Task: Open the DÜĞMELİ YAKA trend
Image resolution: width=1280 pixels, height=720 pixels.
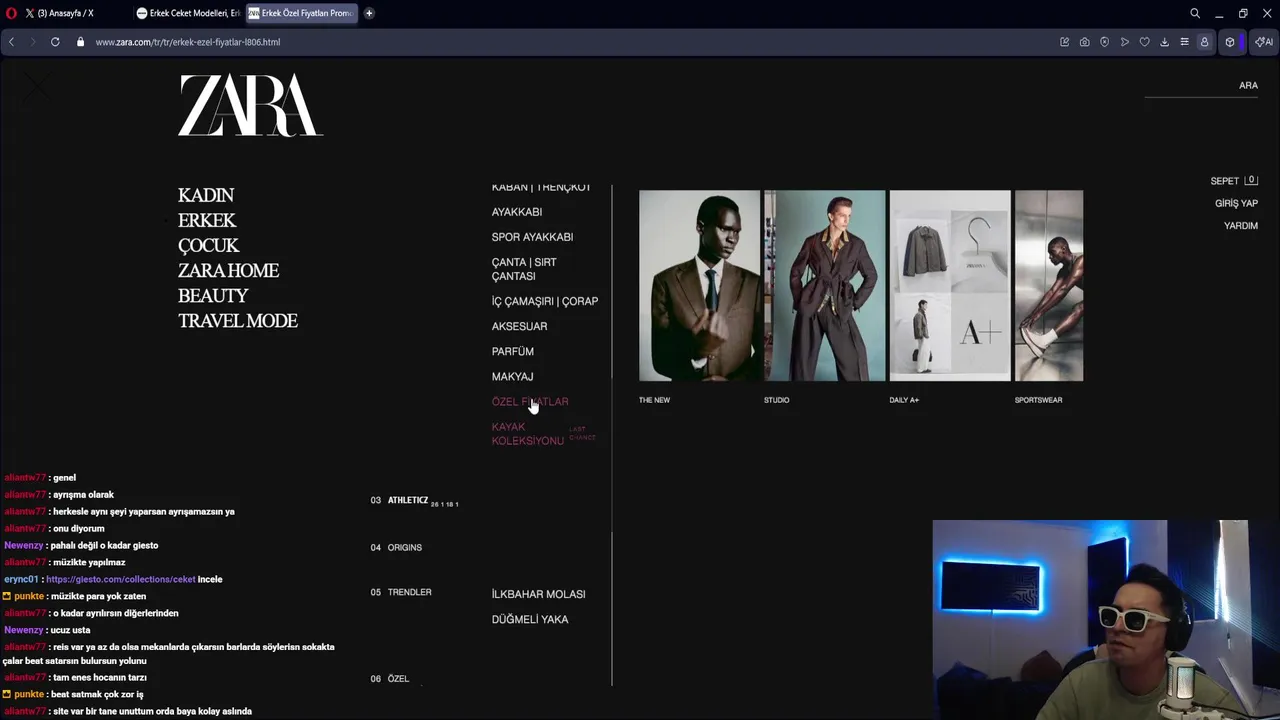Action: pyautogui.click(x=530, y=619)
